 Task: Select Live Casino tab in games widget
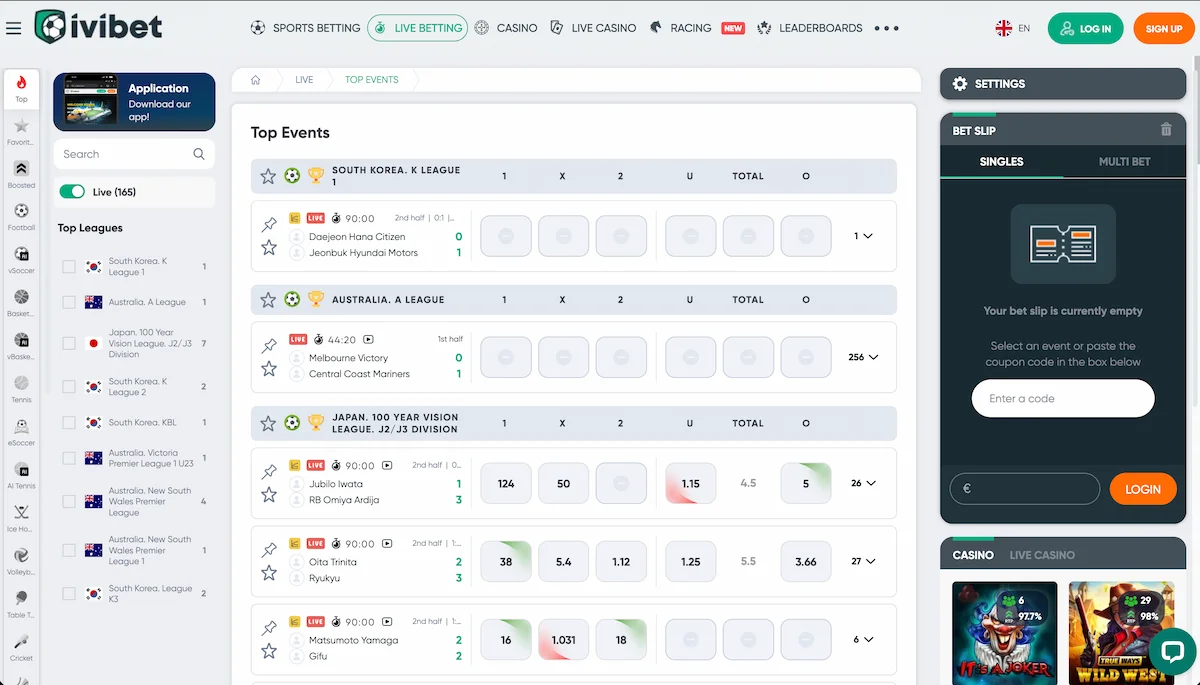[x=1042, y=555]
